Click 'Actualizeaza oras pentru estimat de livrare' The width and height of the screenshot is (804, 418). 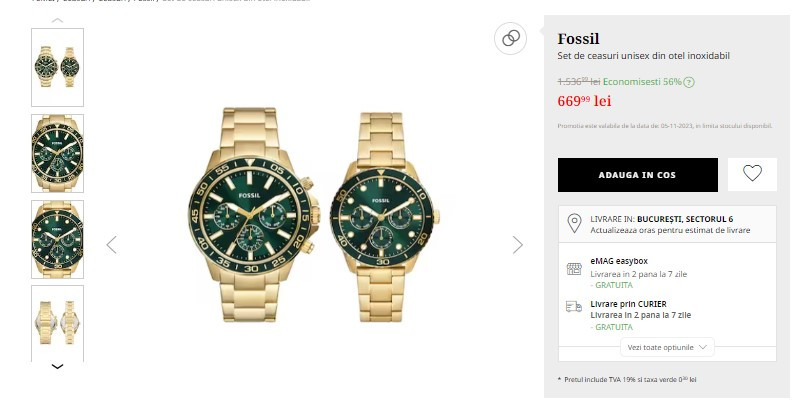click(656, 230)
